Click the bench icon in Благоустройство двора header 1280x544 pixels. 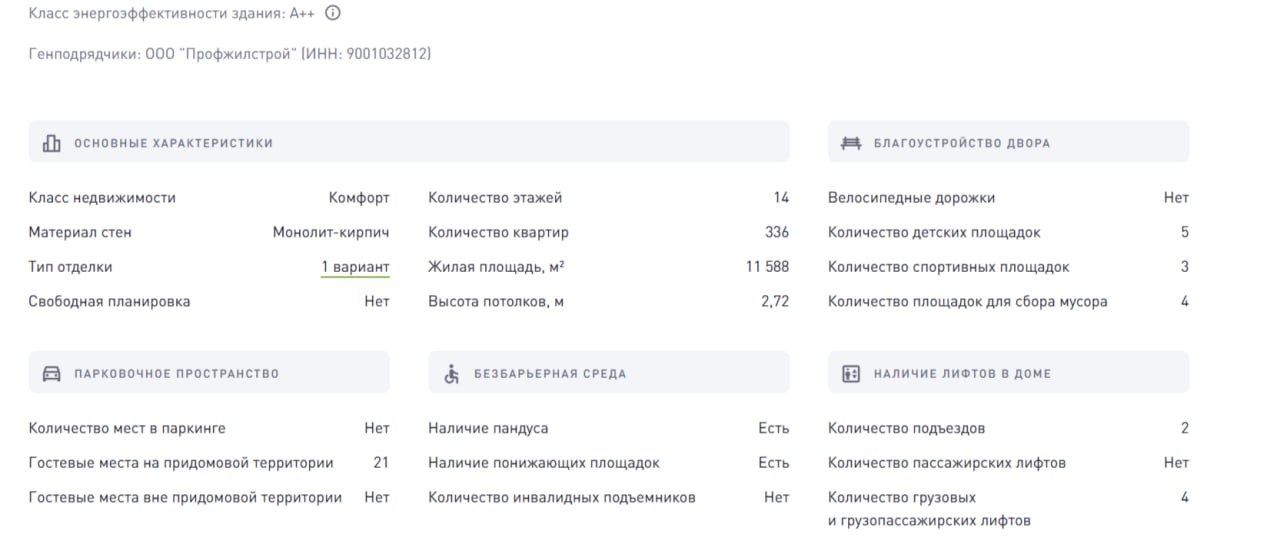coord(851,143)
